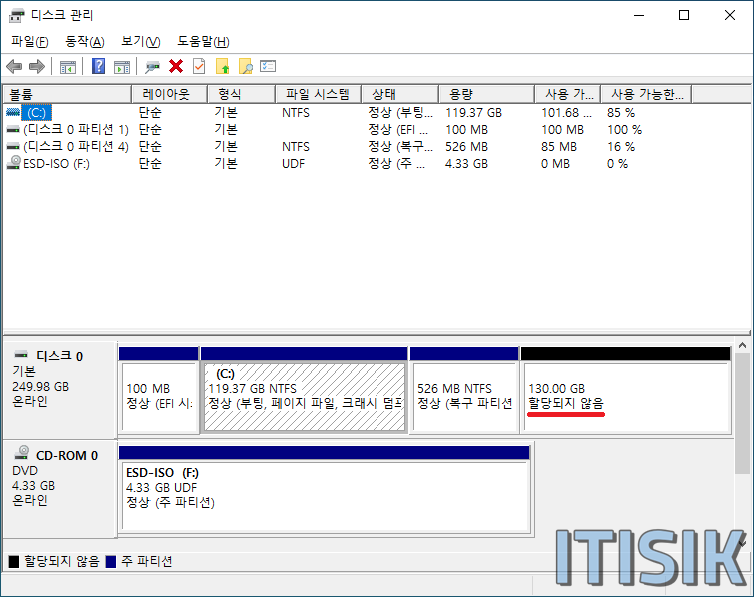Click the red X Delete icon
Viewport: 754px width, 597px height.
pyautogui.click(x=176, y=66)
